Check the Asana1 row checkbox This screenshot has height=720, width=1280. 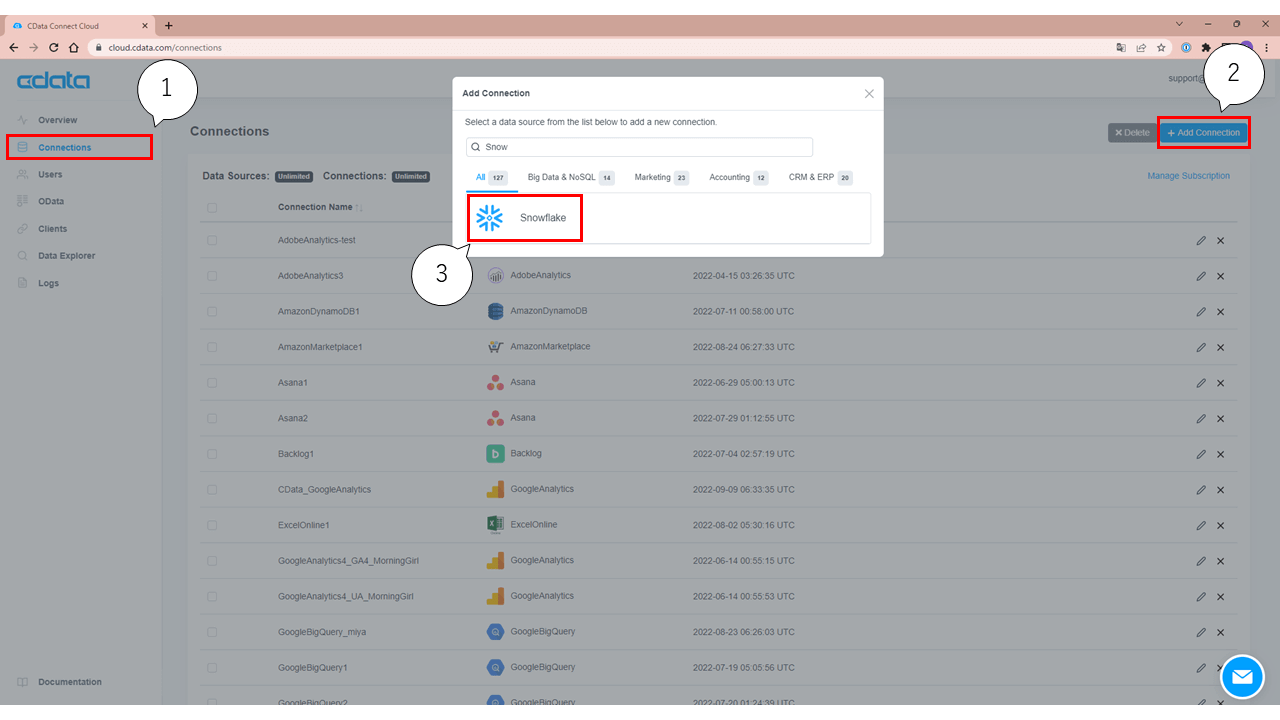pos(212,382)
